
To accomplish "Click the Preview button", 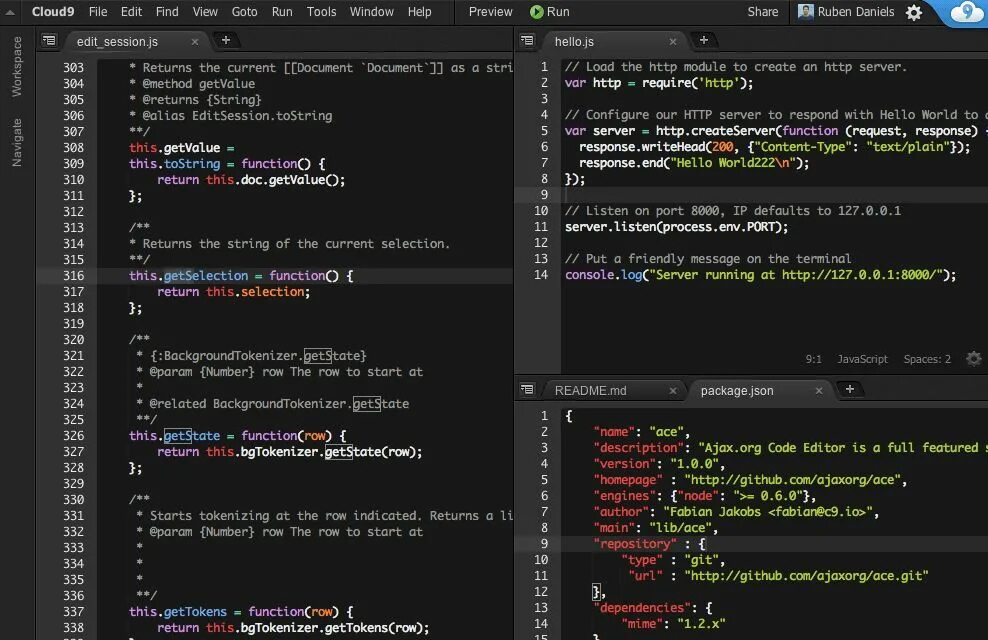I will (490, 11).
